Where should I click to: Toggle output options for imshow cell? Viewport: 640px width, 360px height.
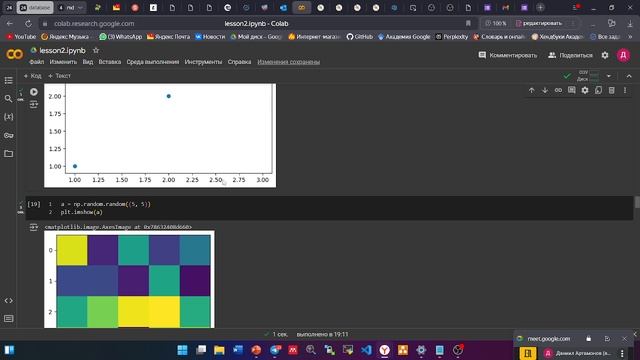click(33, 227)
